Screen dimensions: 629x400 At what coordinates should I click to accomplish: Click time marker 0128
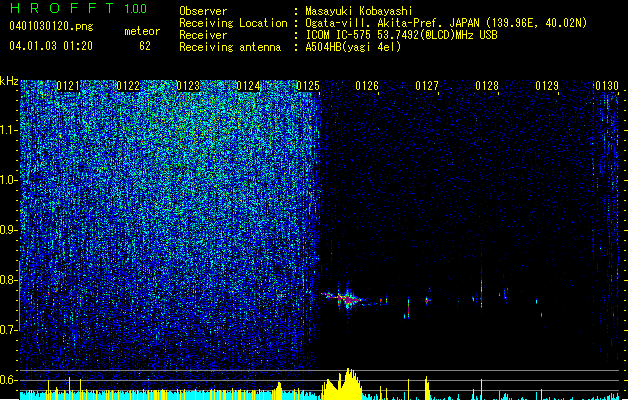tap(487, 86)
